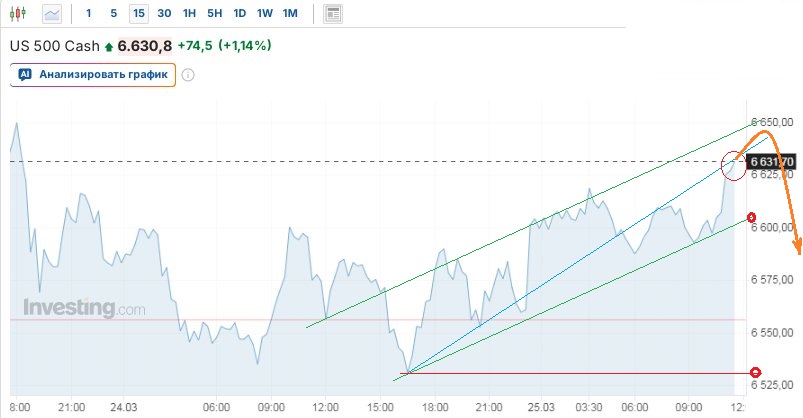Click the "Анализировать график" button
Screen dimensions: 803x418
93,74
